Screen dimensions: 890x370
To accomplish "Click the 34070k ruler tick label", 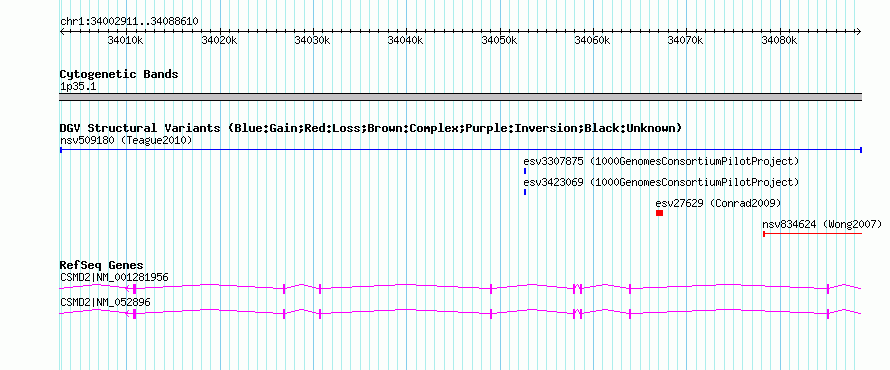I will 686,40.
